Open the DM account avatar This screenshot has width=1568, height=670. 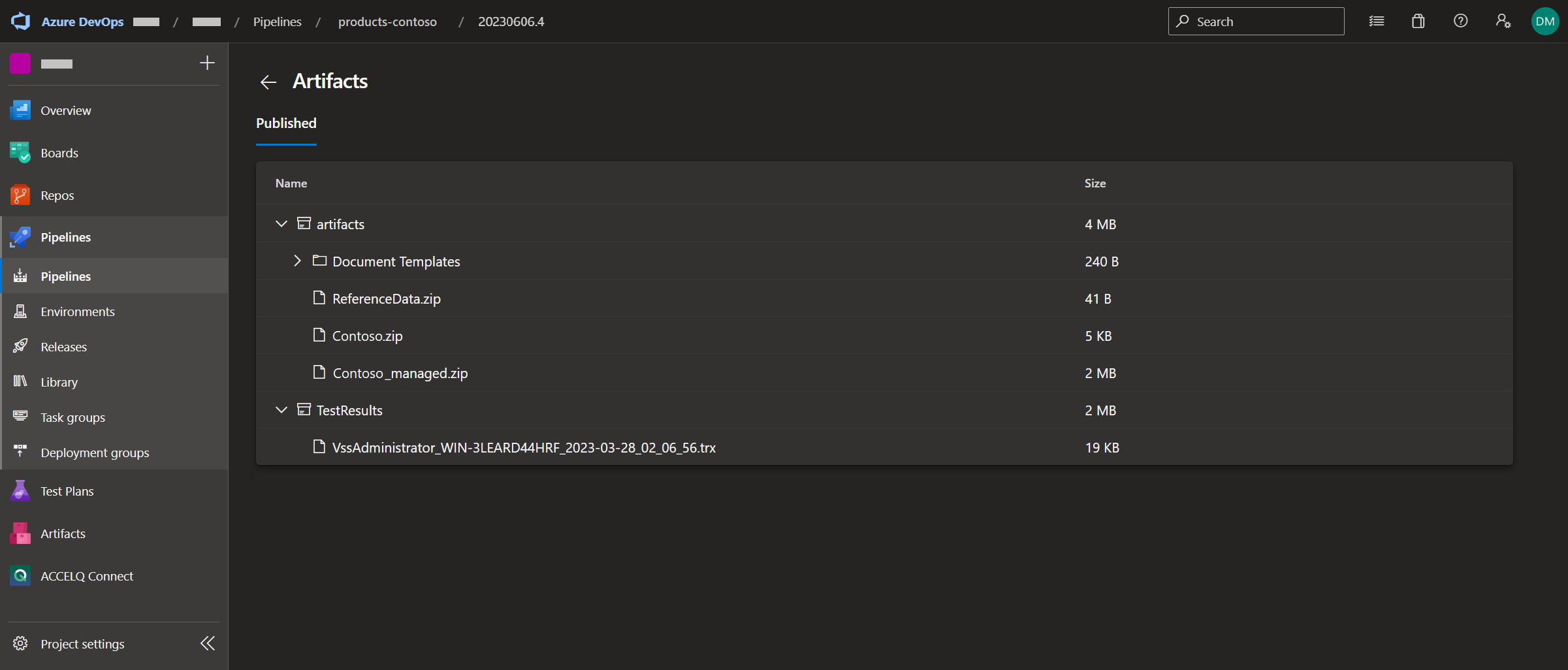pos(1544,22)
